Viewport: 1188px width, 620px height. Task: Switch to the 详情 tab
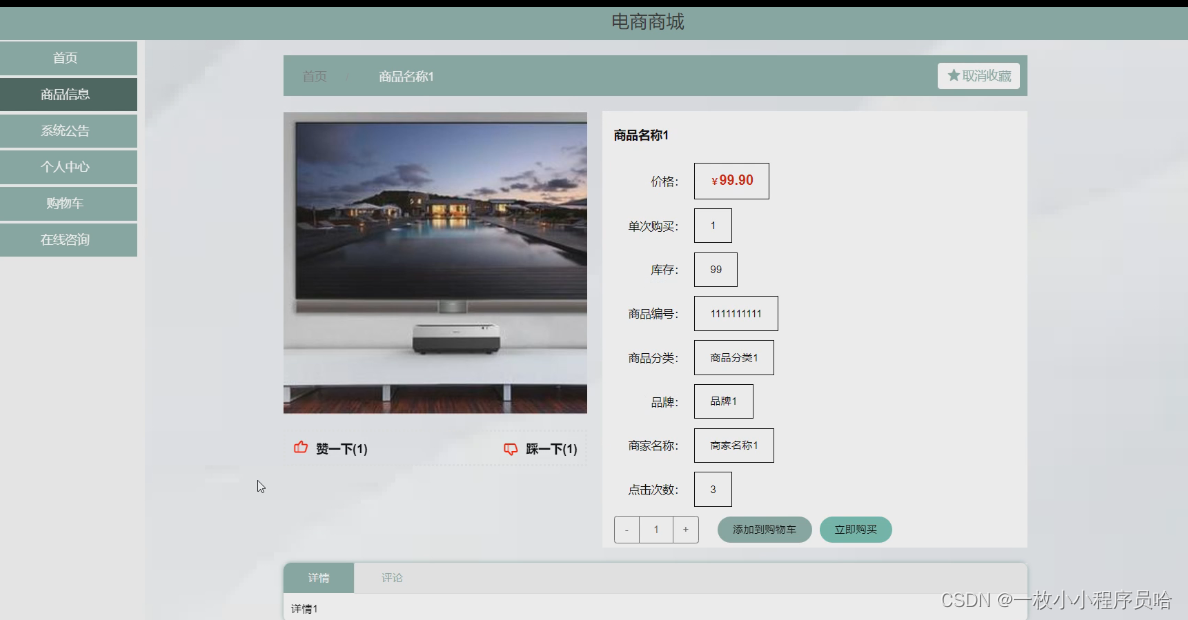tap(319, 578)
